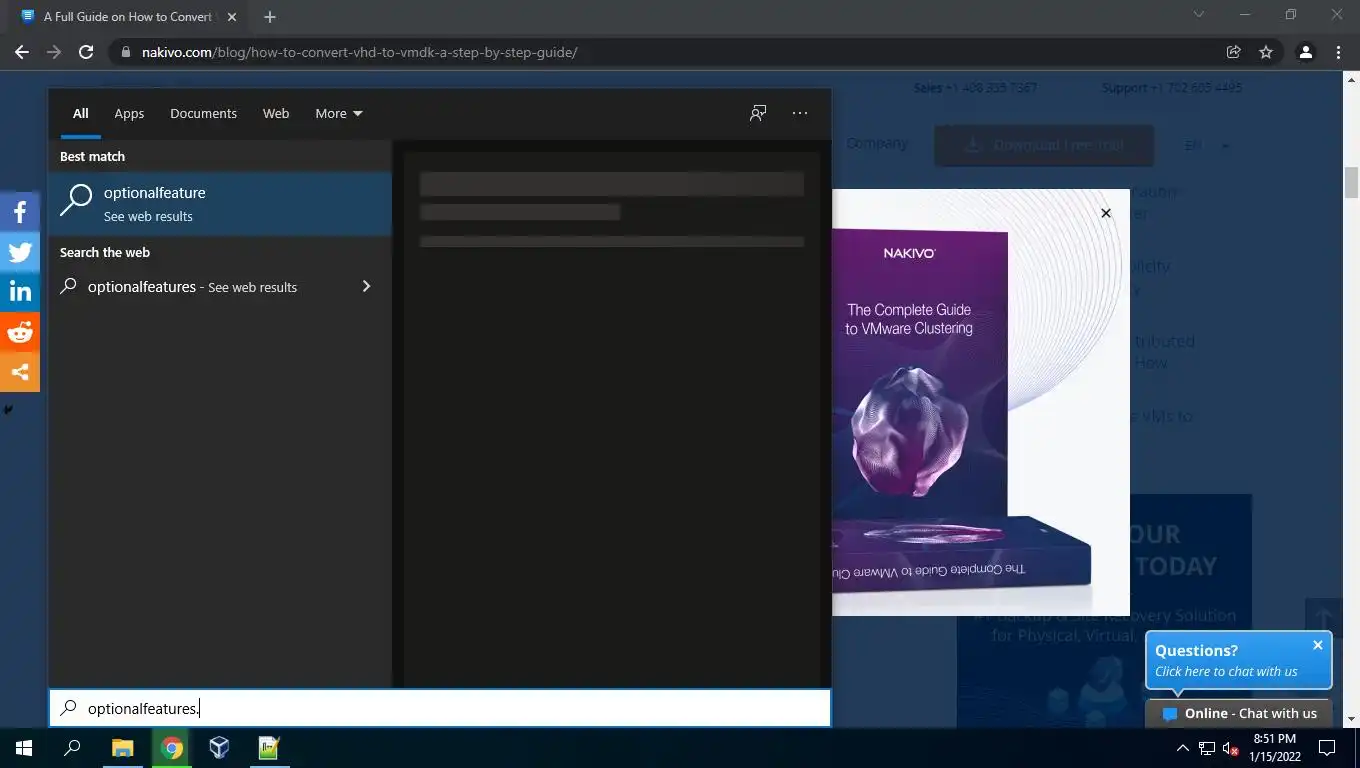Show hidden system tray icons
Screen dimensions: 1360x768
click(1182, 748)
